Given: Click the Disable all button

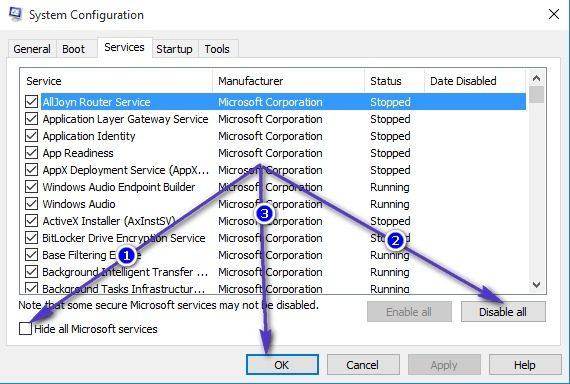Looking at the screenshot, I should (503, 312).
